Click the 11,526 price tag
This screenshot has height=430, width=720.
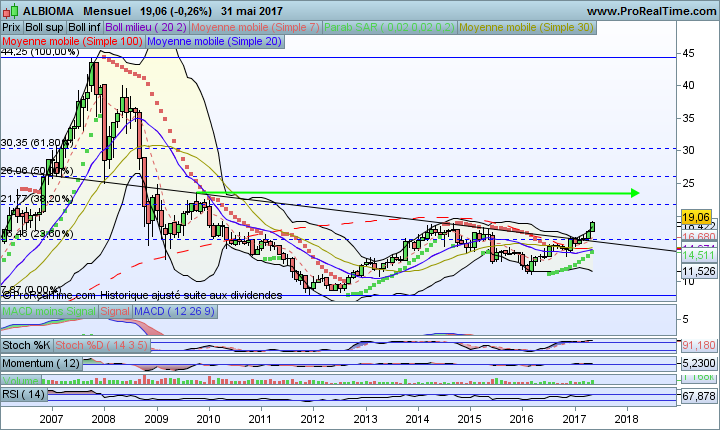tap(699, 272)
